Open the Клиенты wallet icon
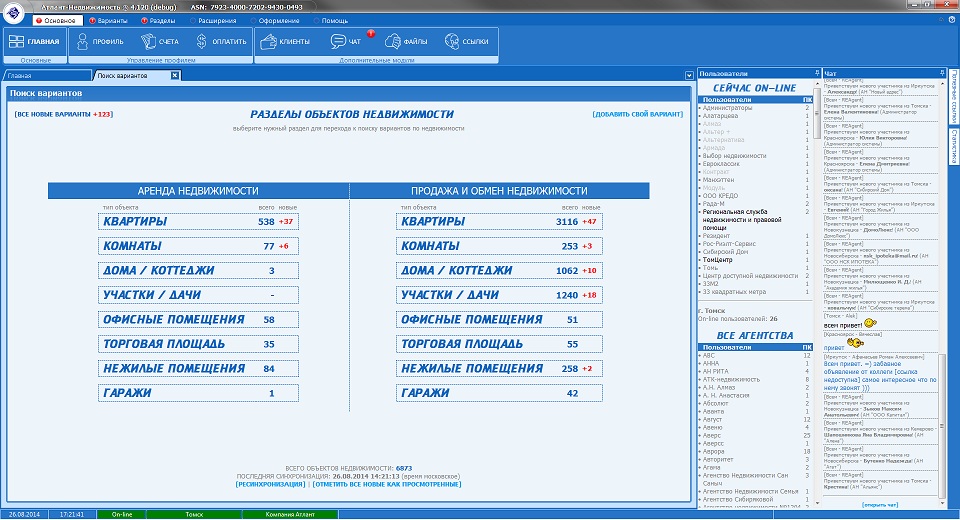 [x=268, y=42]
